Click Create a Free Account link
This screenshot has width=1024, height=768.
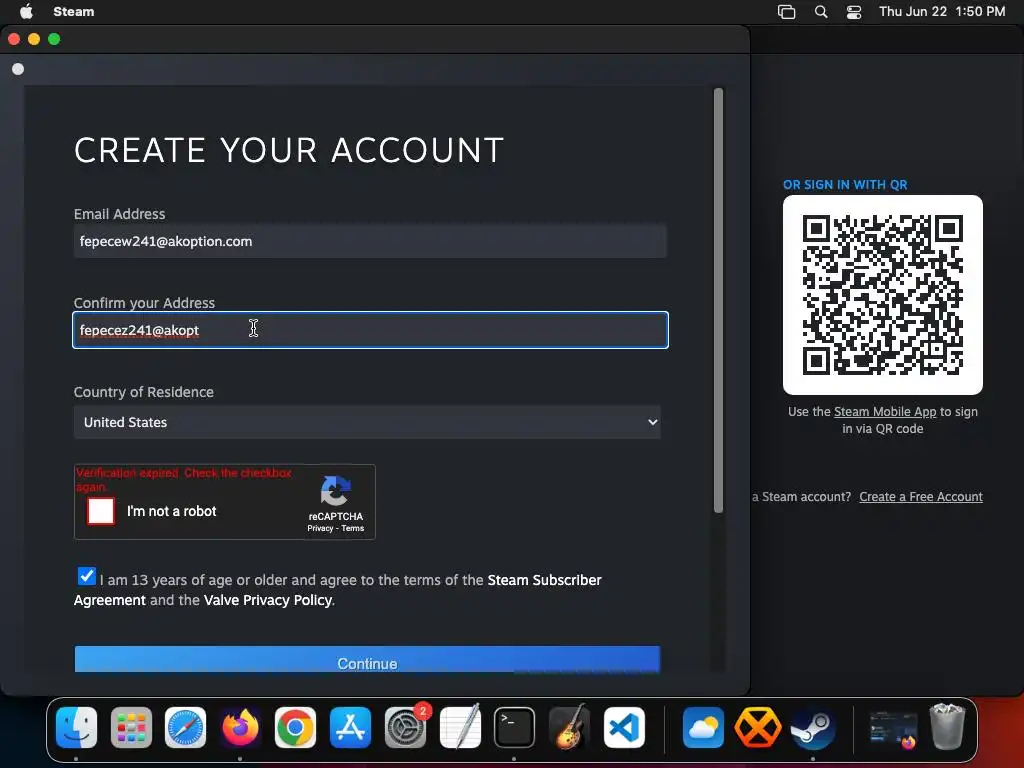(921, 496)
